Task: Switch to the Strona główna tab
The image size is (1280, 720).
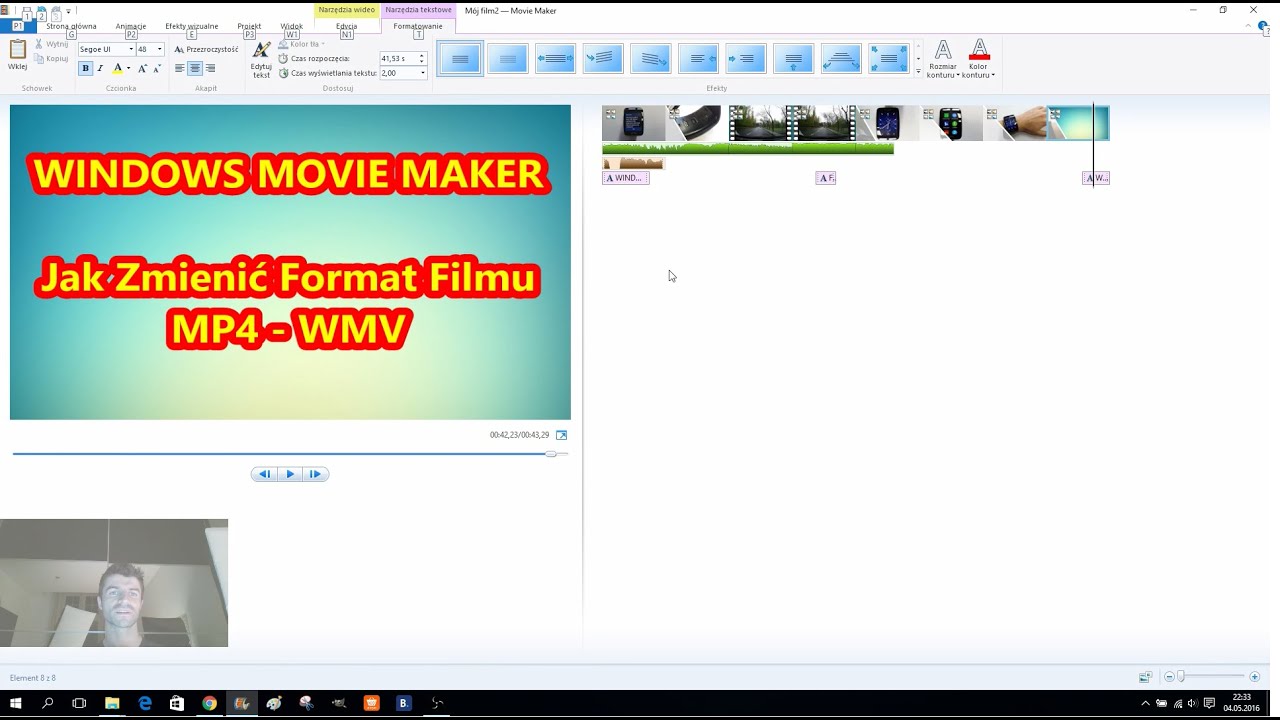Action: pos(71,26)
